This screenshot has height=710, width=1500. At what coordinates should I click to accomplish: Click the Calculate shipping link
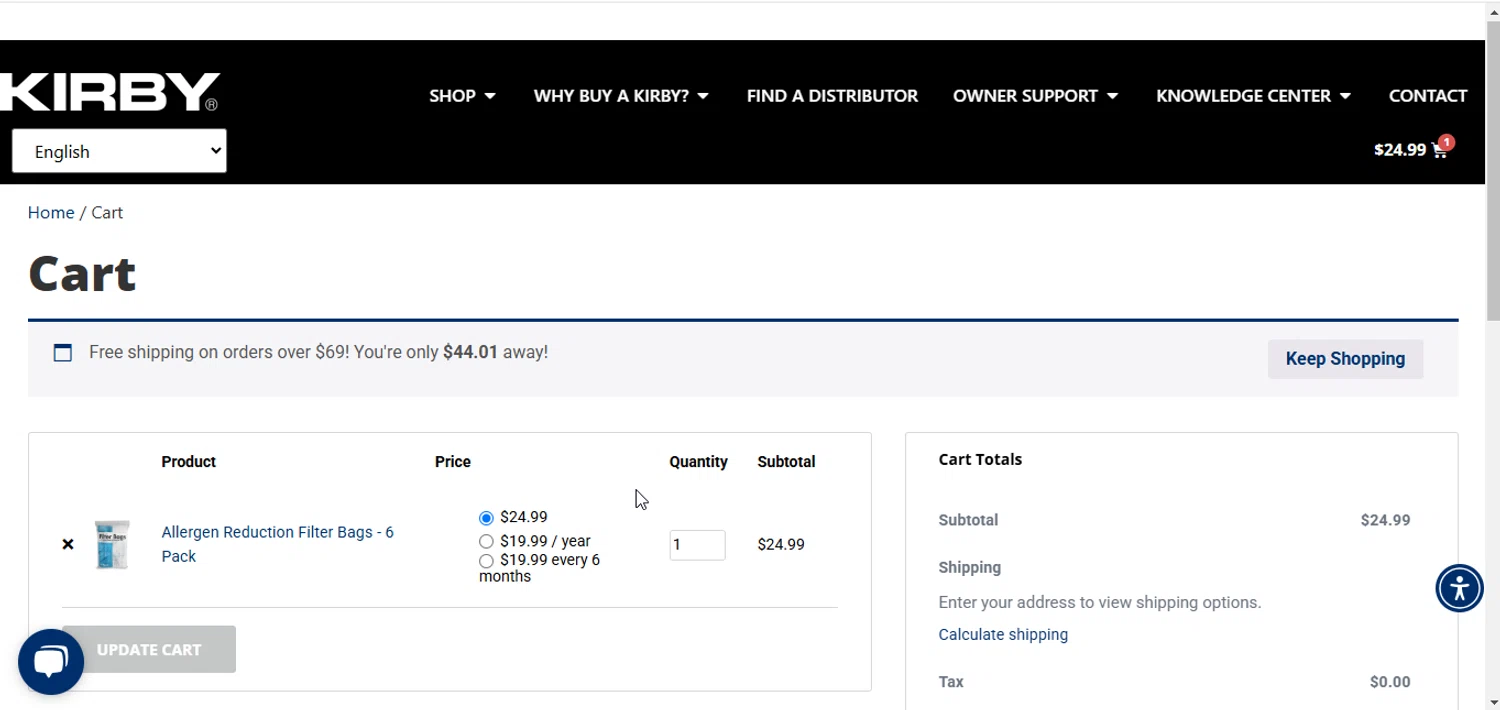(1003, 634)
